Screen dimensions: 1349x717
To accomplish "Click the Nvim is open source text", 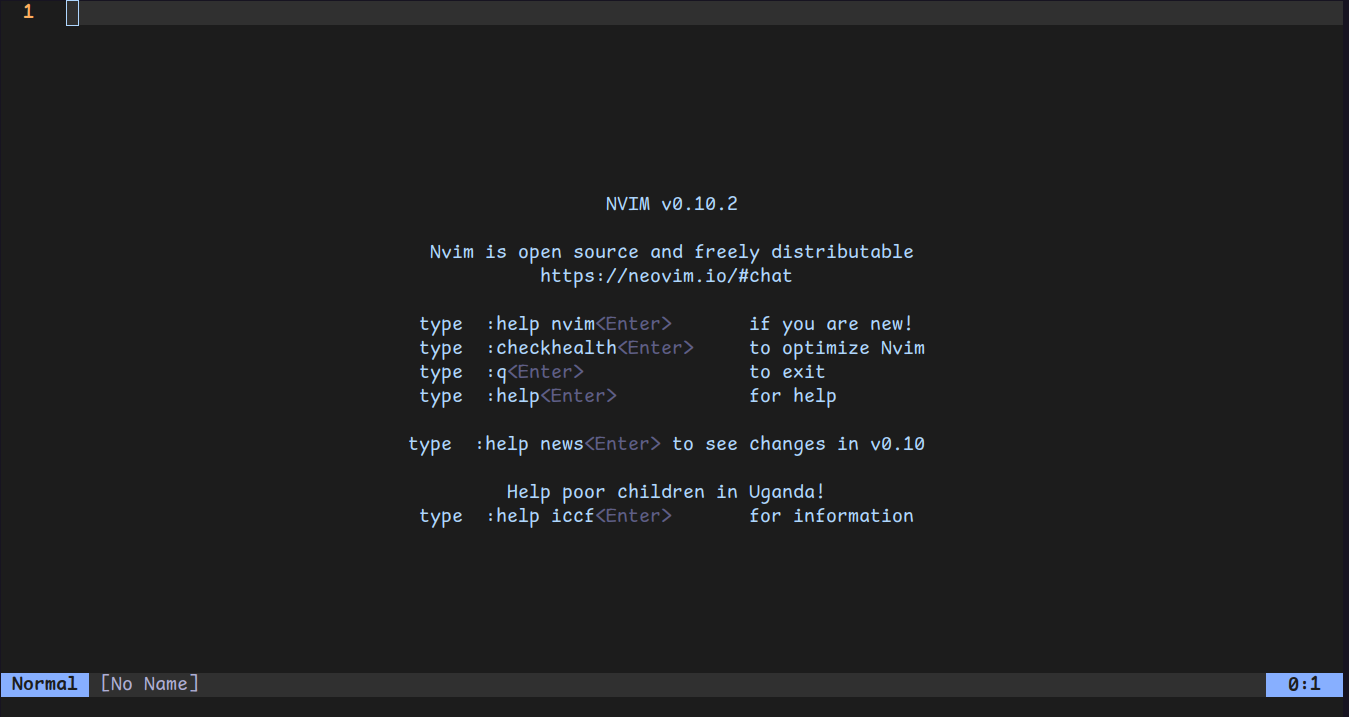I will click(671, 251).
